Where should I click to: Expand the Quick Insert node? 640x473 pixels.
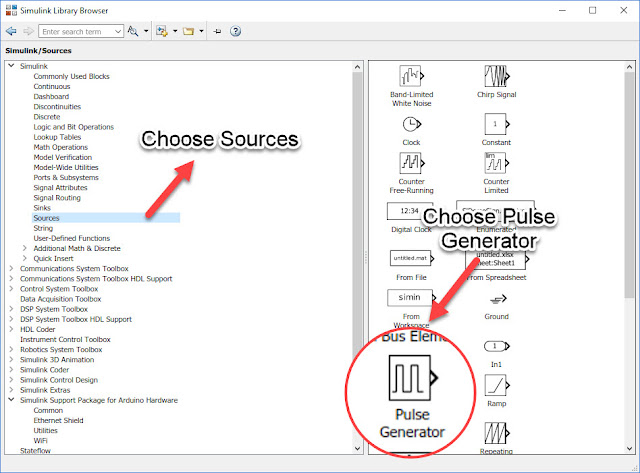(24, 258)
